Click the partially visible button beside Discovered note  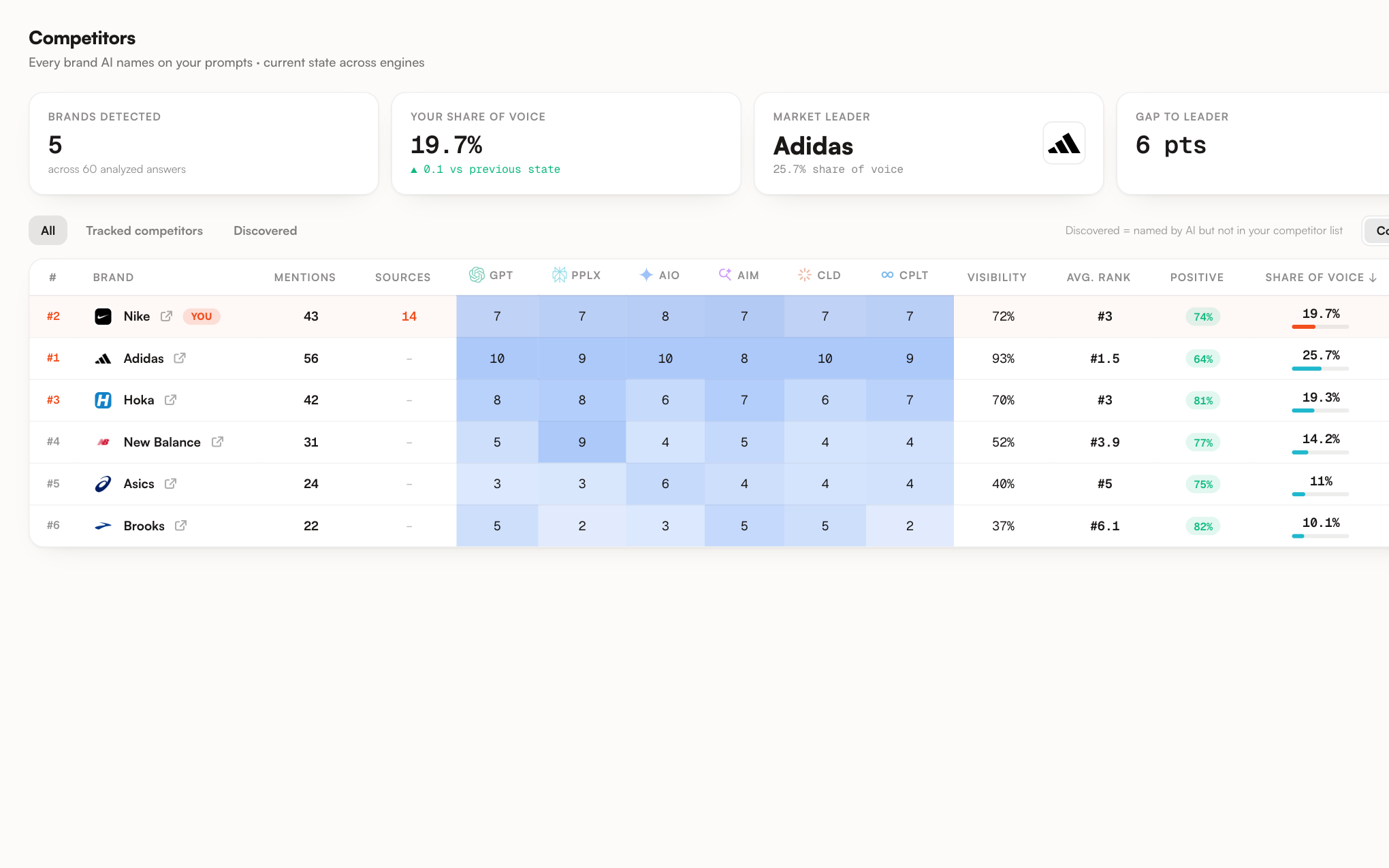click(x=1376, y=230)
